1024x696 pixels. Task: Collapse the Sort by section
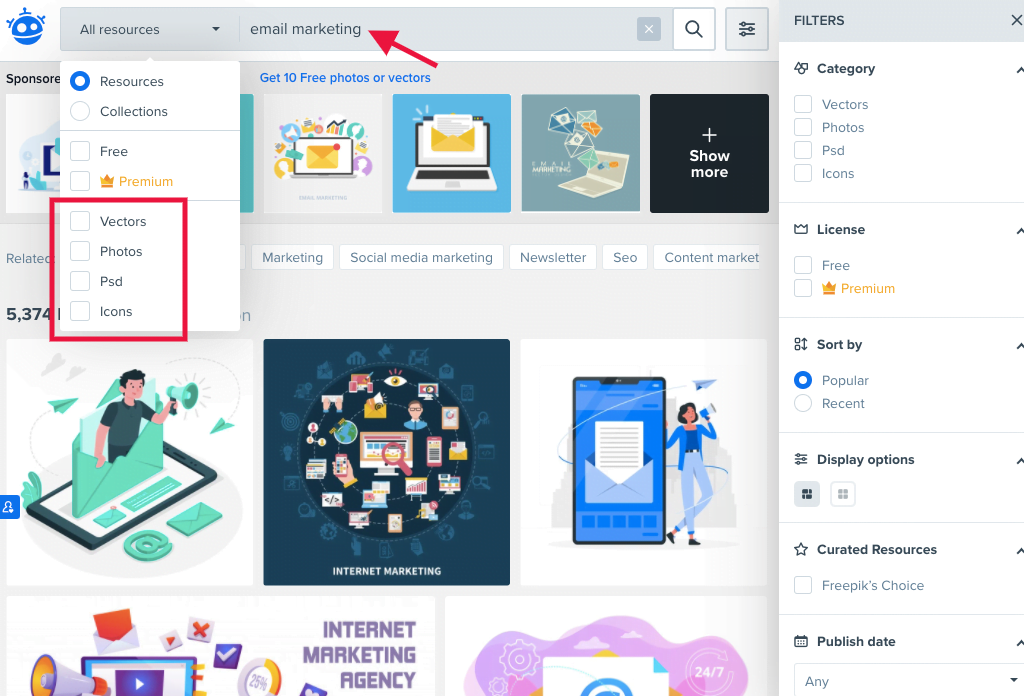pos(1019,345)
